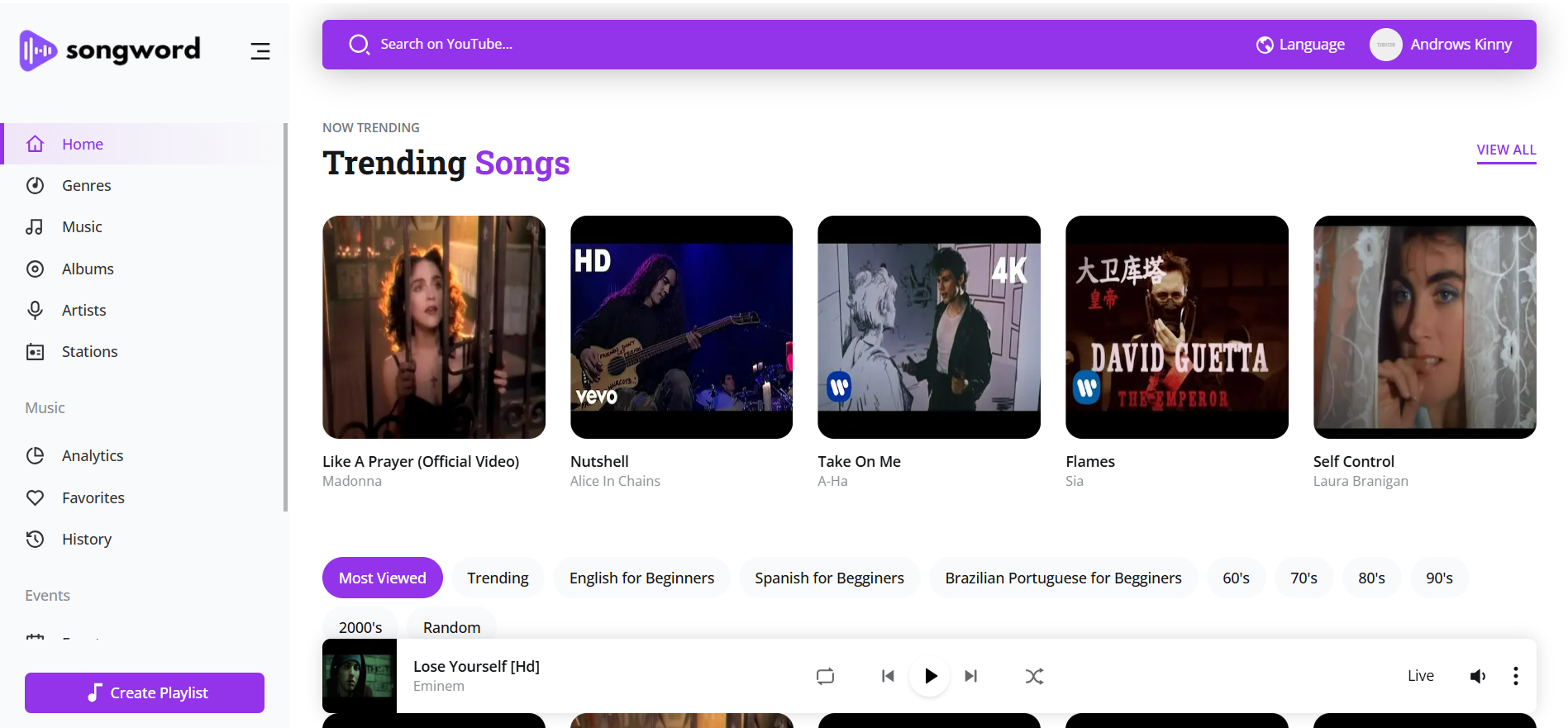
Task: Open Self Control song title
Action: click(1353, 461)
